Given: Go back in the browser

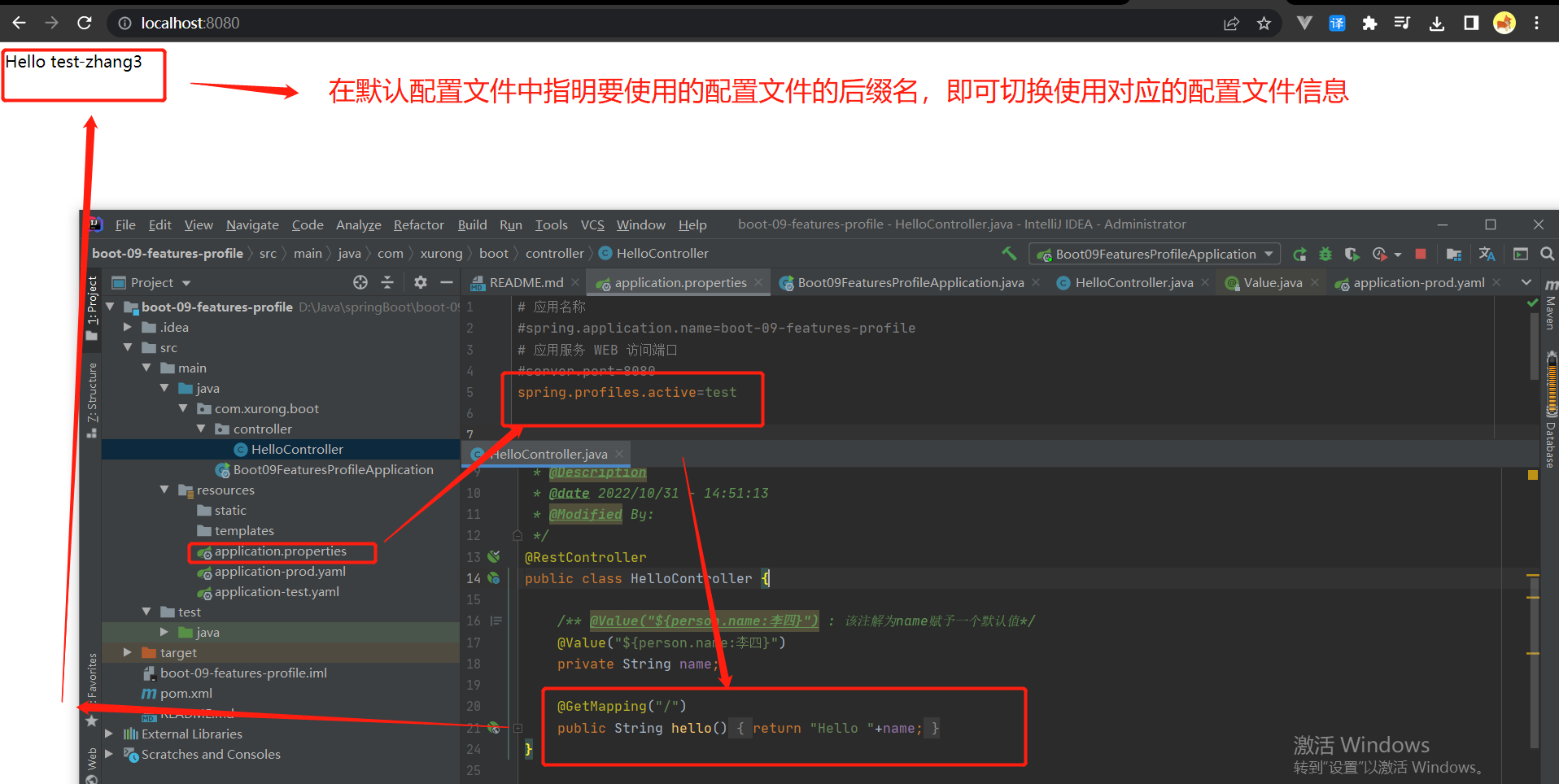Looking at the screenshot, I should point(19,23).
